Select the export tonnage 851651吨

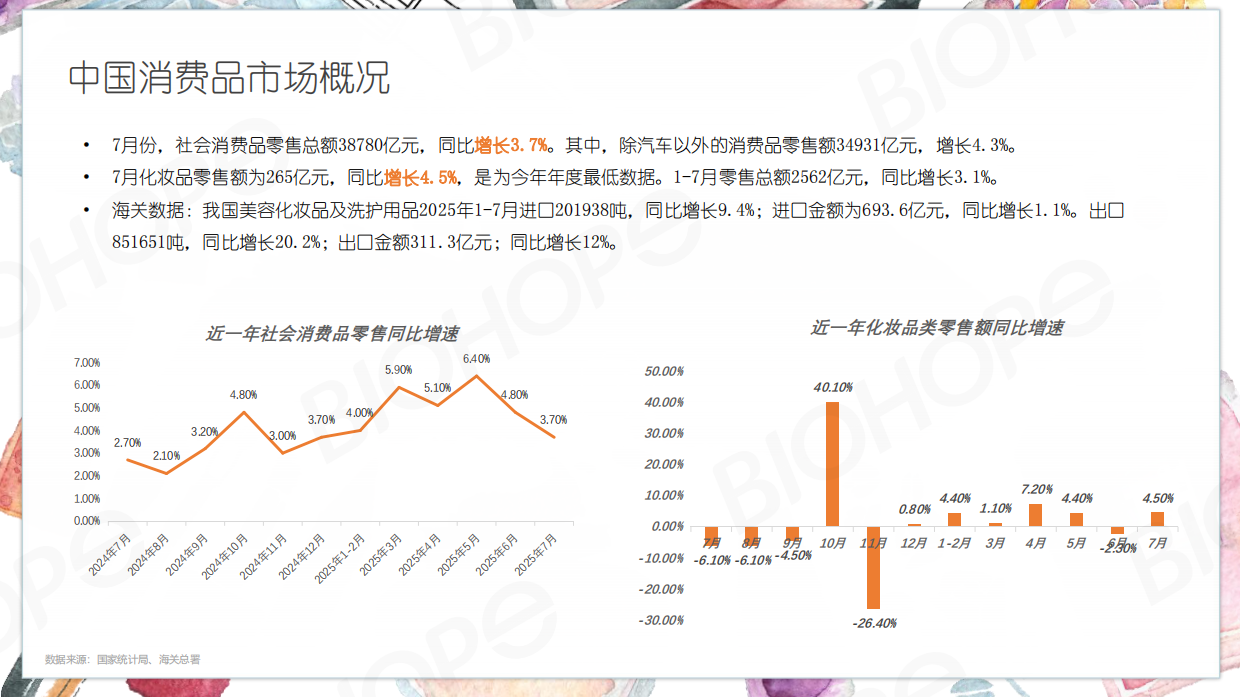click(x=150, y=242)
